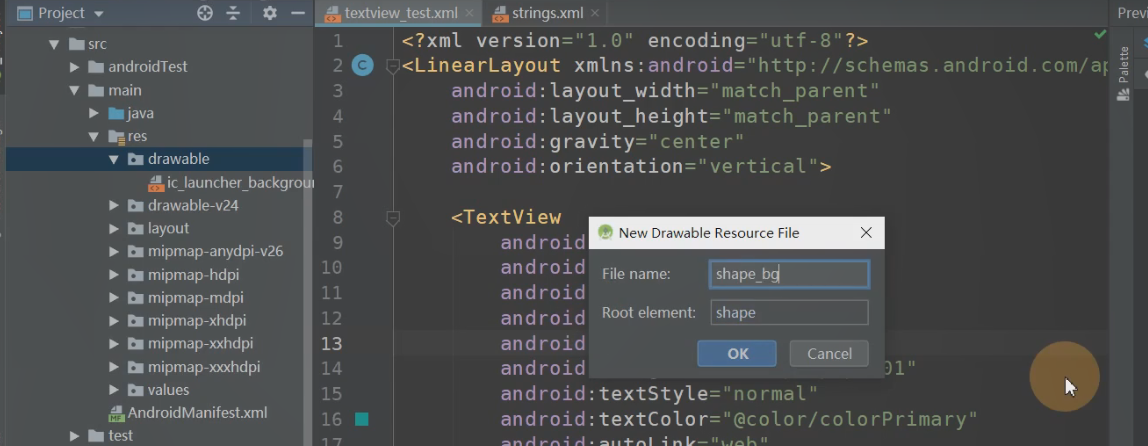Cancel the New Drawable Resource dialog
The image size is (1148, 446).
(828, 353)
